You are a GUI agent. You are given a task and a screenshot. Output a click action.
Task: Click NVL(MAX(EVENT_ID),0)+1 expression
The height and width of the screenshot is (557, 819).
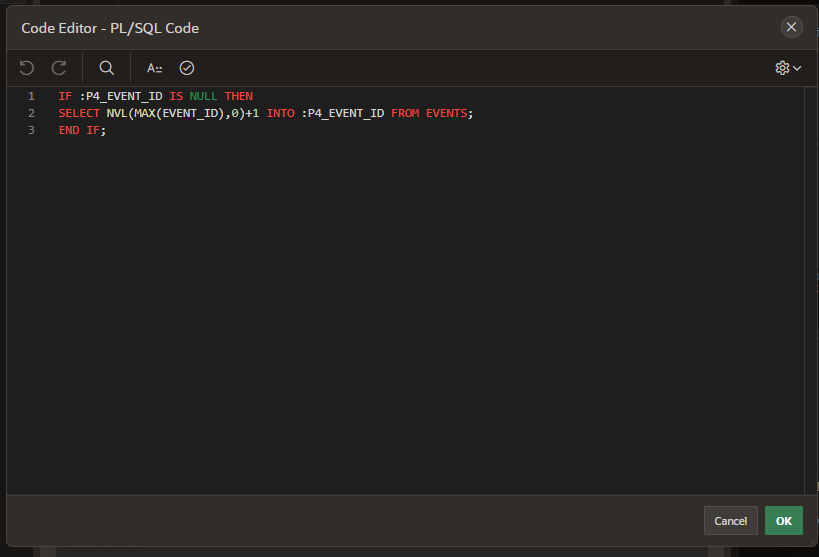[183, 113]
